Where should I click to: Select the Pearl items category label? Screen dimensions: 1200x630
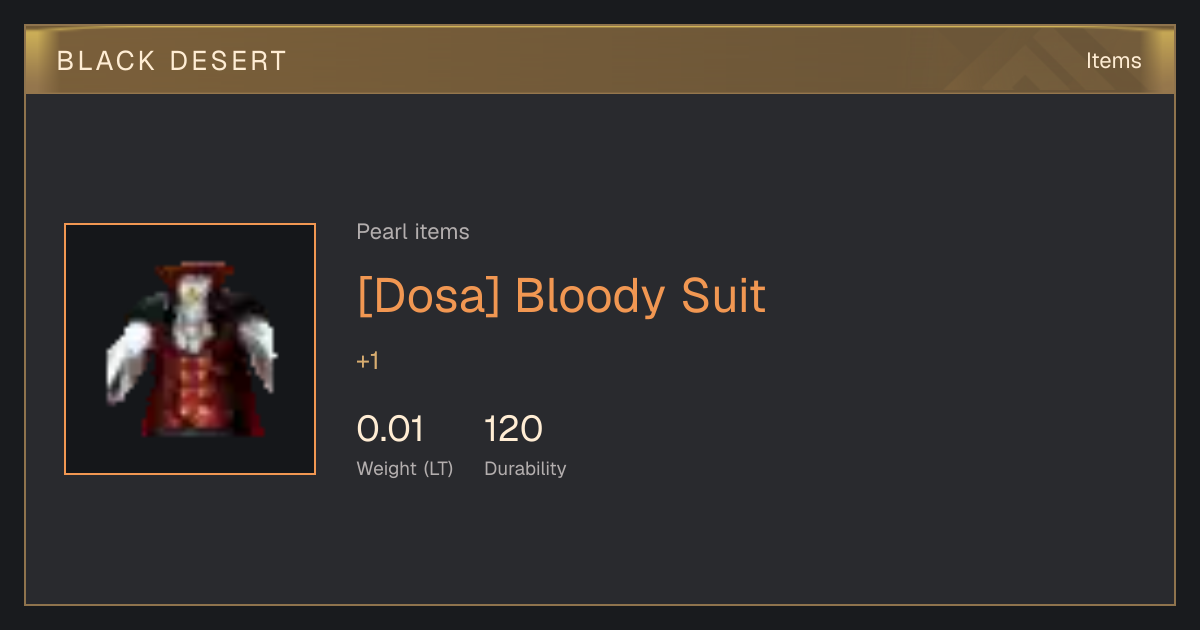pyautogui.click(x=413, y=232)
